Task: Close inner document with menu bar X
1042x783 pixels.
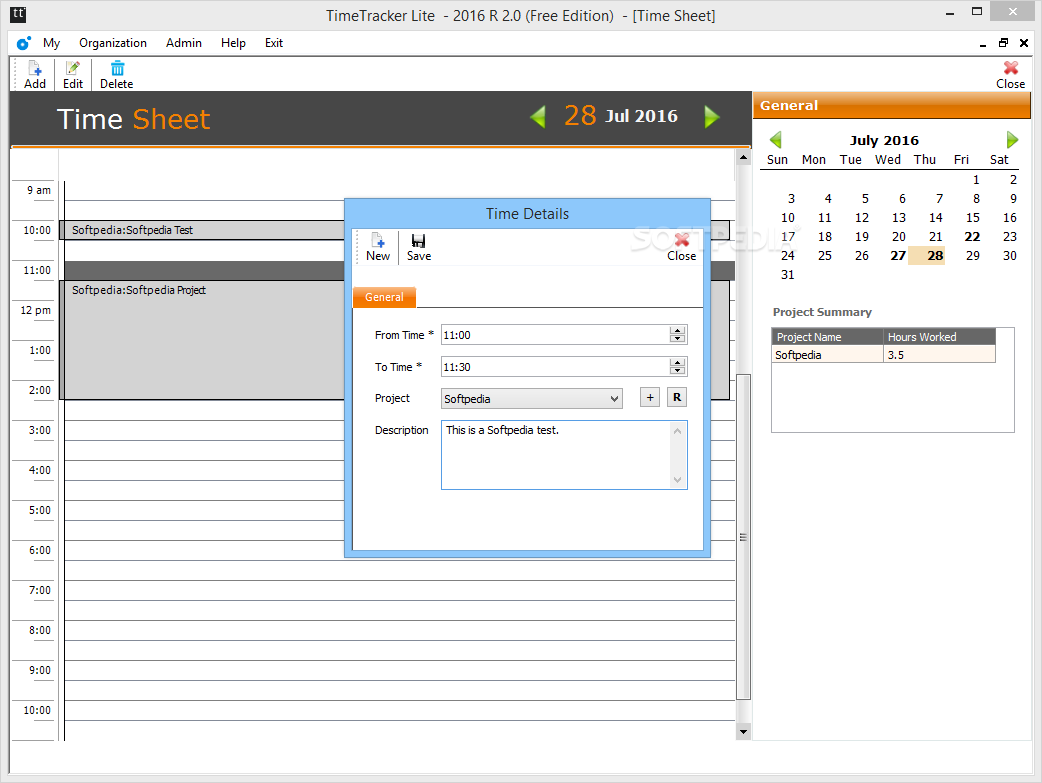Action: click(1023, 43)
